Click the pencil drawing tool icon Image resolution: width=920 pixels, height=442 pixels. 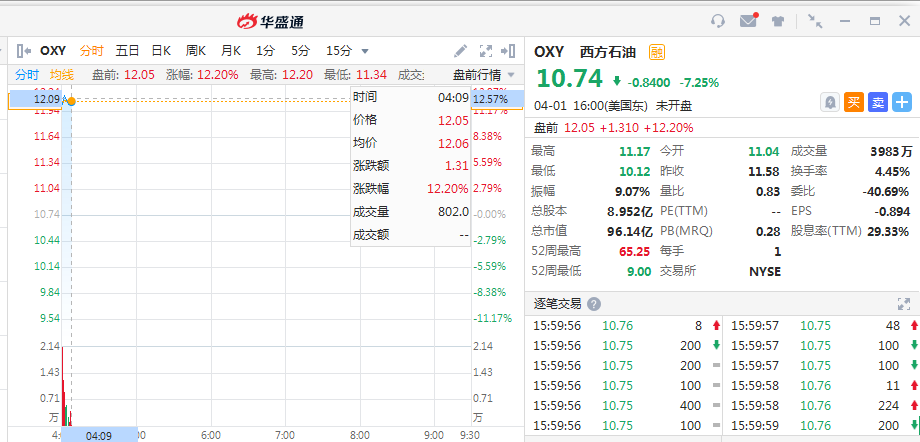point(460,51)
